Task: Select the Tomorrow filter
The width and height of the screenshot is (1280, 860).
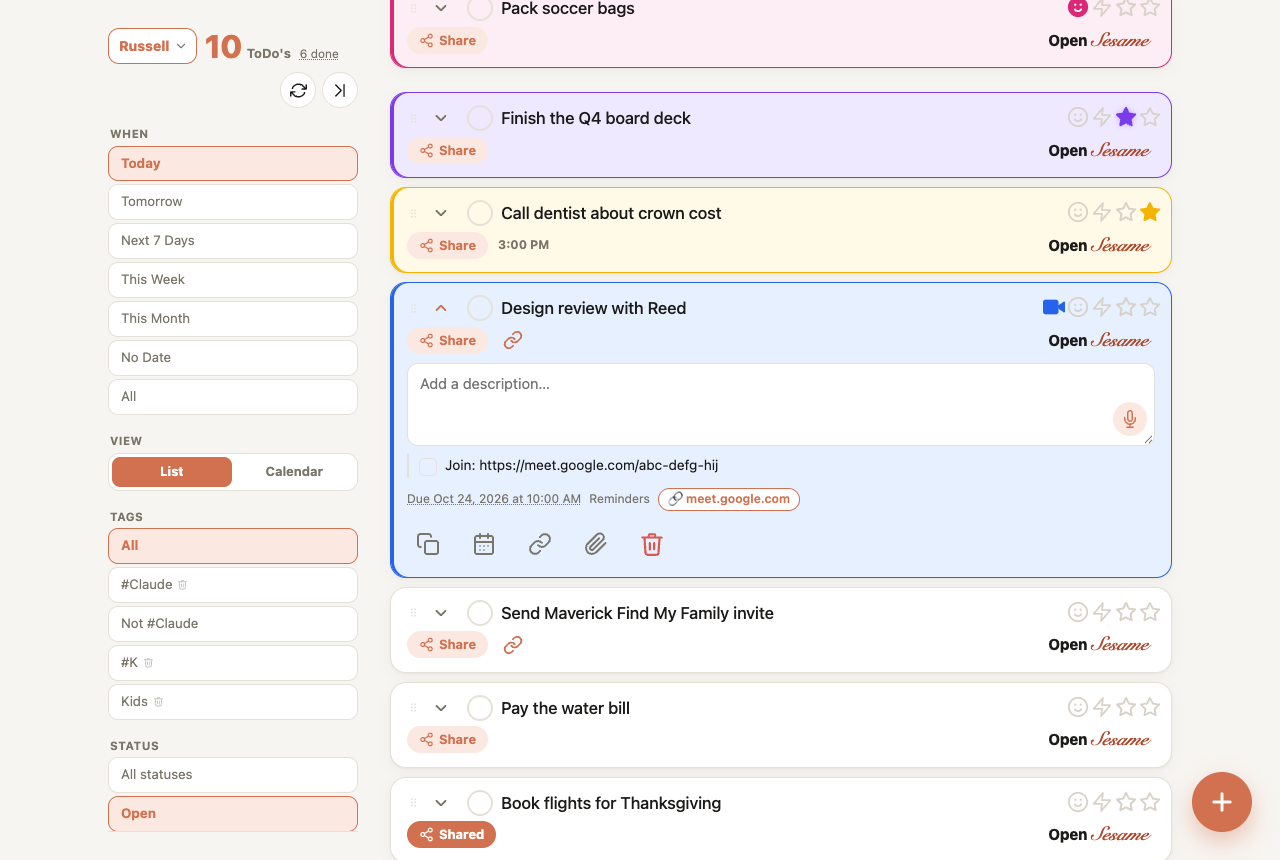Action: (233, 202)
